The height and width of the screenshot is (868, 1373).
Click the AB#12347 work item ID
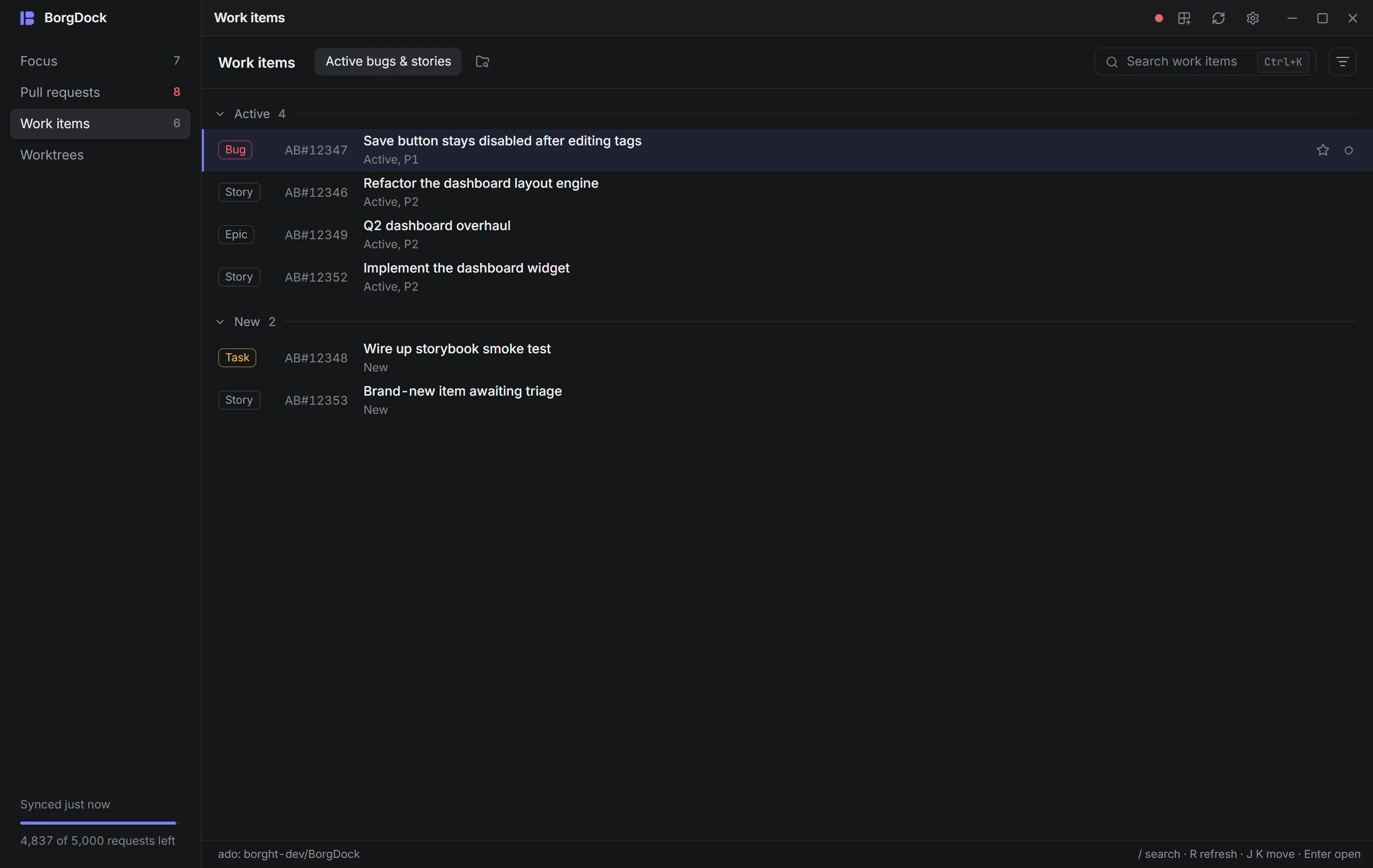pos(316,150)
